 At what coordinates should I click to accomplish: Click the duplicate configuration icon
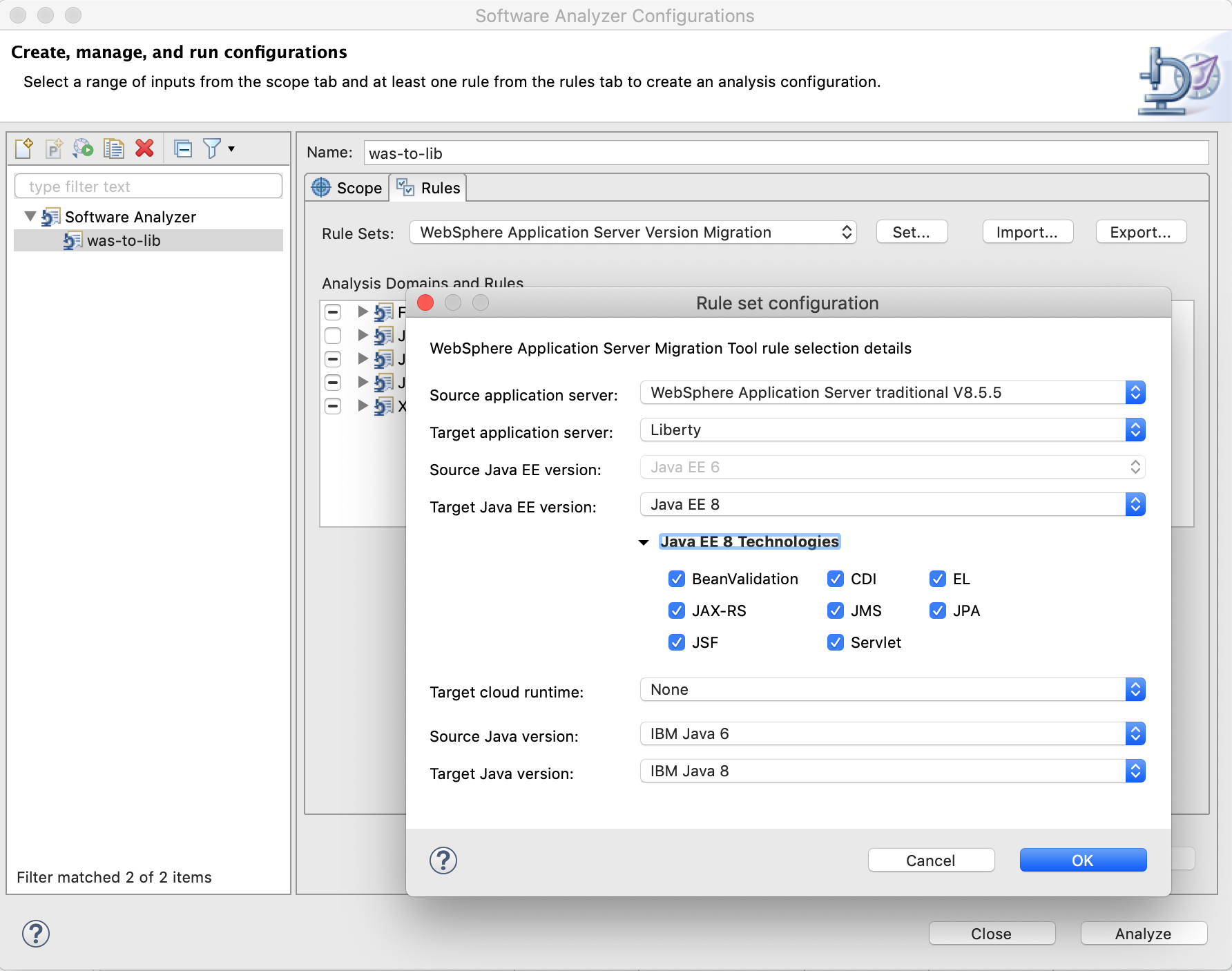113,148
